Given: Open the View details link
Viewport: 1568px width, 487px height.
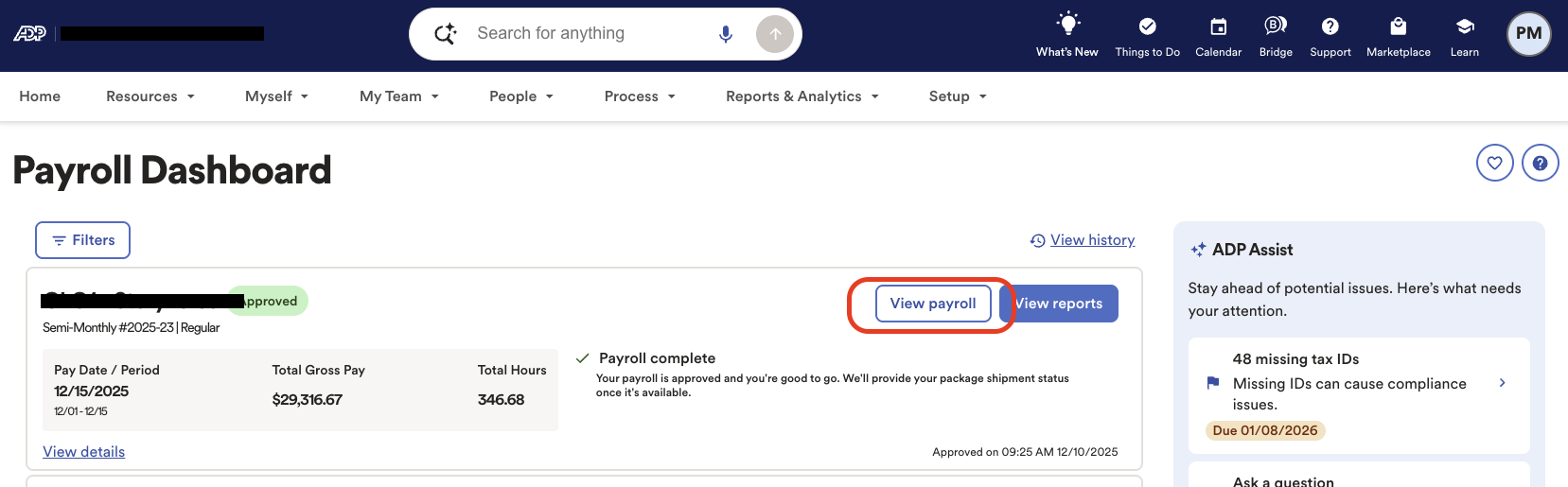Looking at the screenshot, I should pyautogui.click(x=83, y=452).
